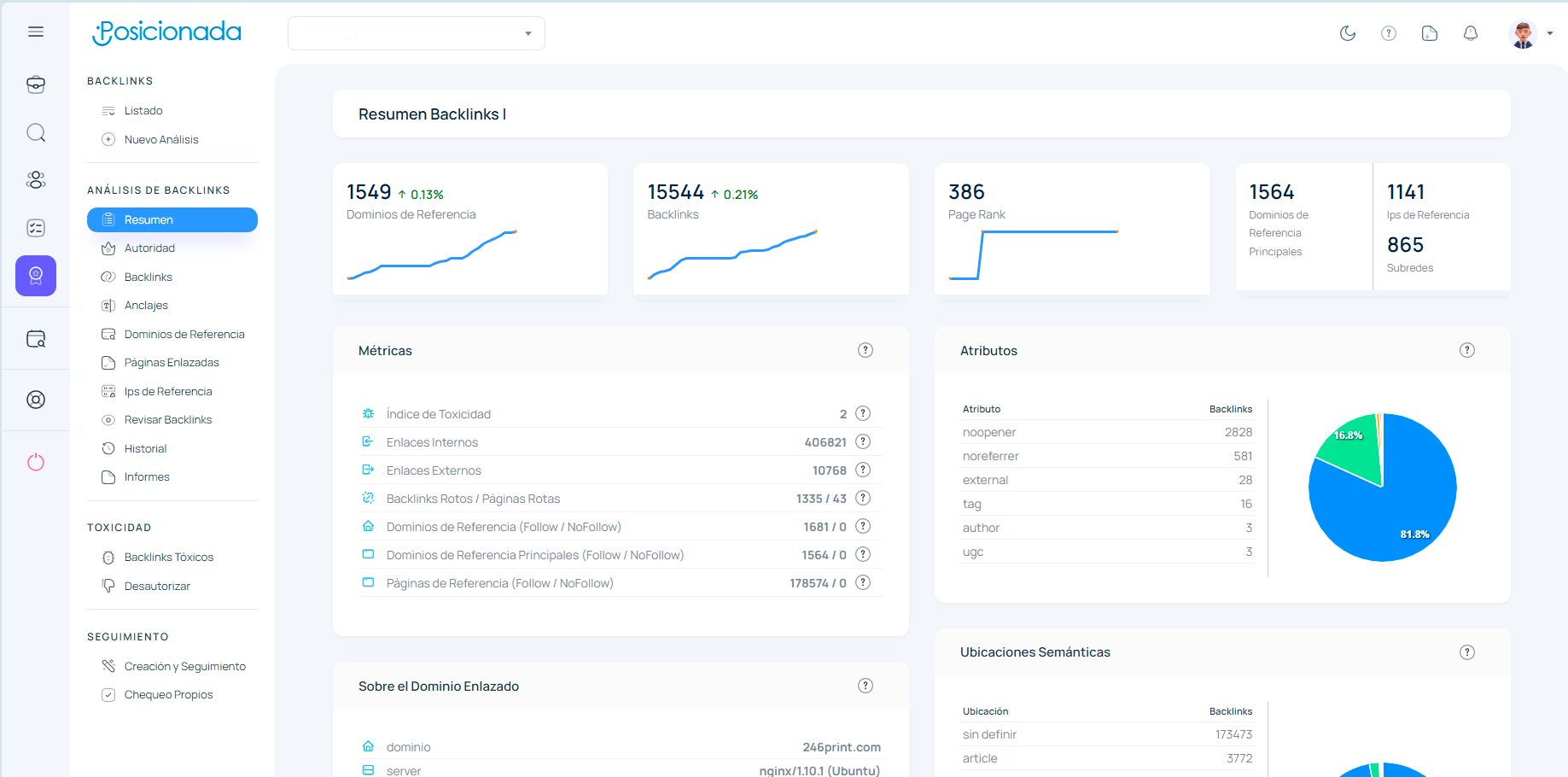Viewport: 1568px width, 777px height.
Task: Open help for Dominios de Referencia (Follow / NoFollow)
Action: (863, 526)
